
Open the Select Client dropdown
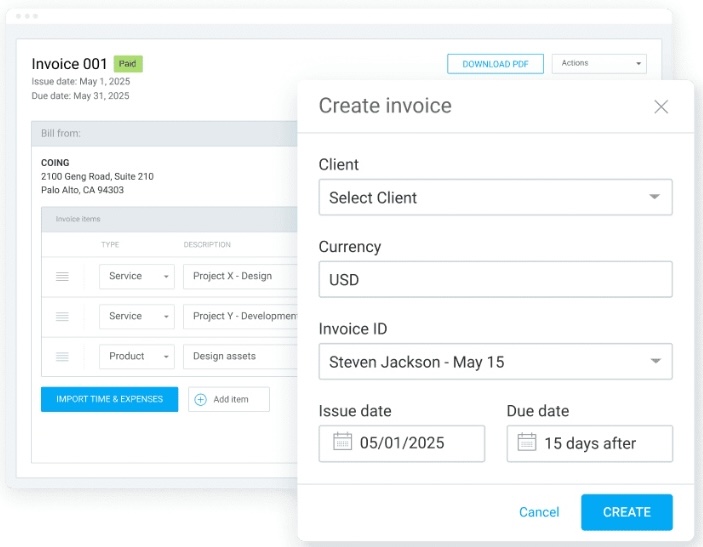pyautogui.click(x=495, y=197)
